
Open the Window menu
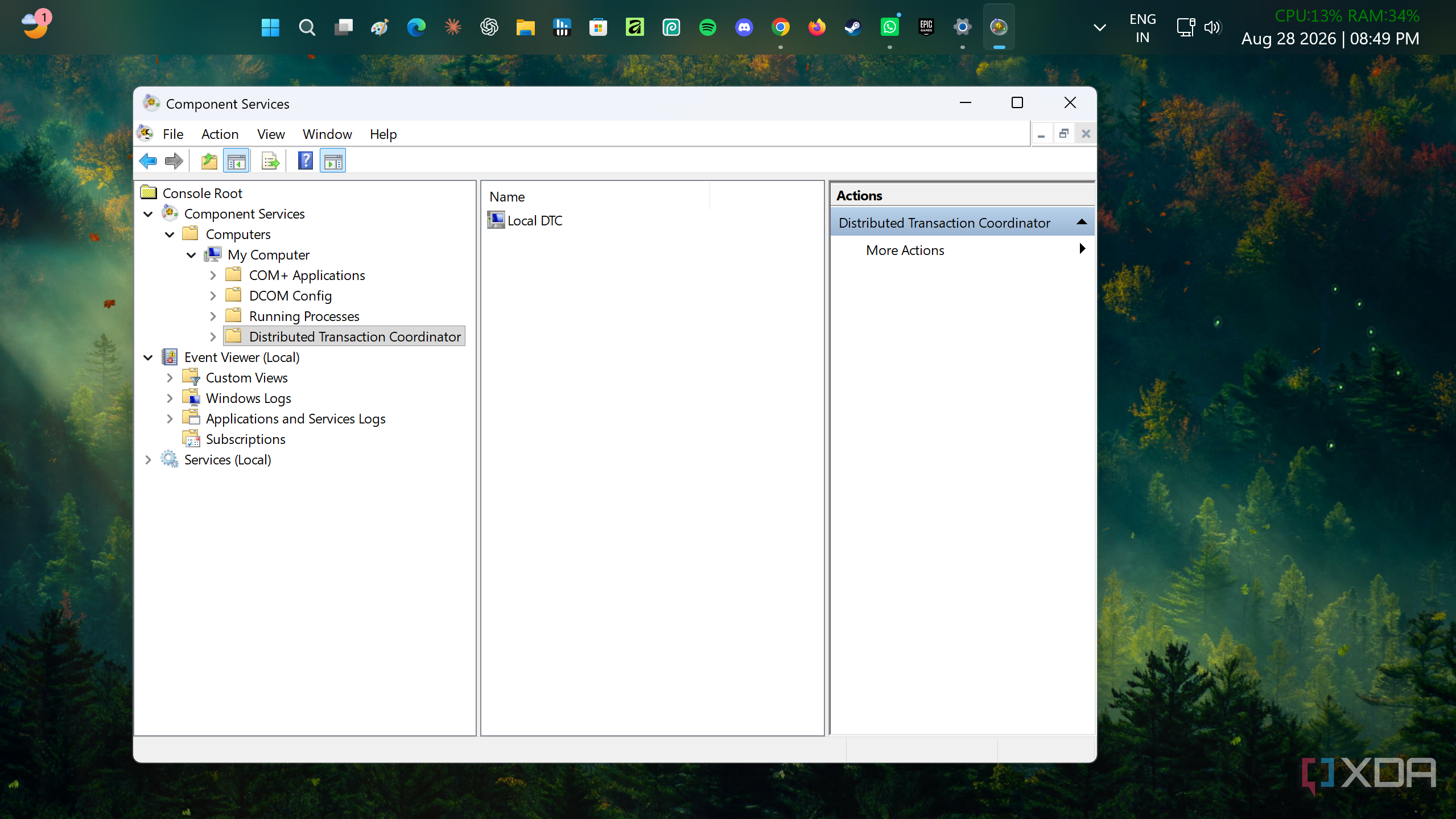coord(327,134)
